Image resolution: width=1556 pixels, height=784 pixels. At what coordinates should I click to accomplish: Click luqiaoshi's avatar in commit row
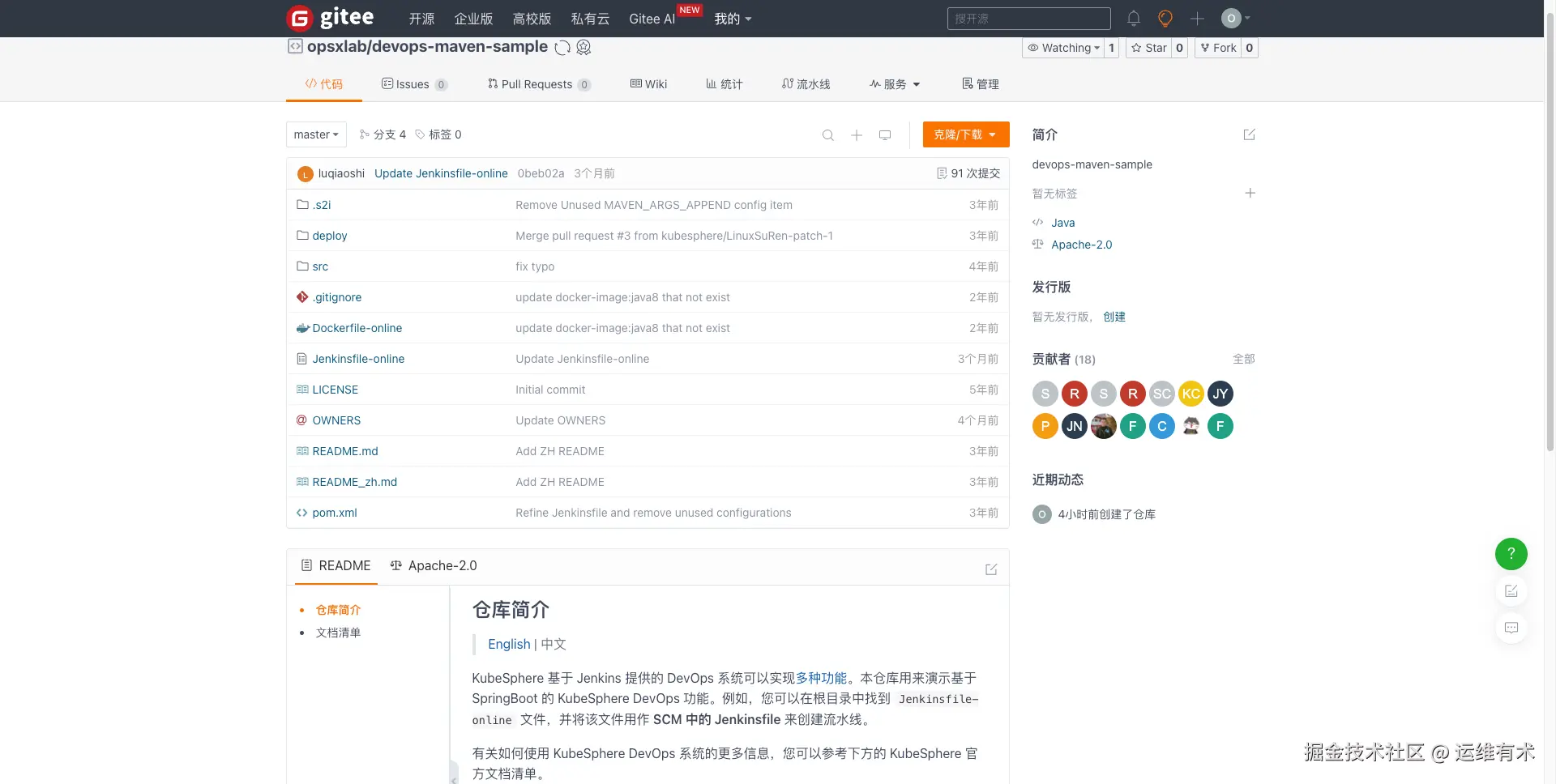(x=306, y=174)
